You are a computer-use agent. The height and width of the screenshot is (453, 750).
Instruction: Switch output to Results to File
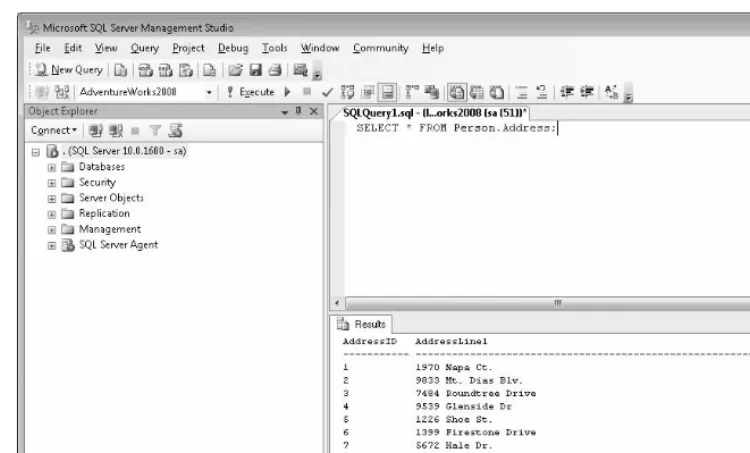point(497,92)
